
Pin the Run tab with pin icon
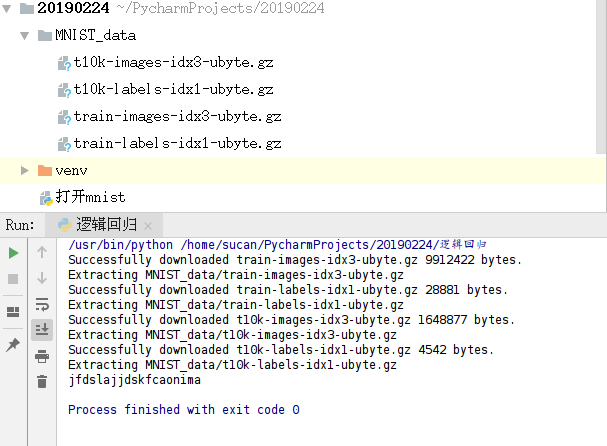coord(13,344)
